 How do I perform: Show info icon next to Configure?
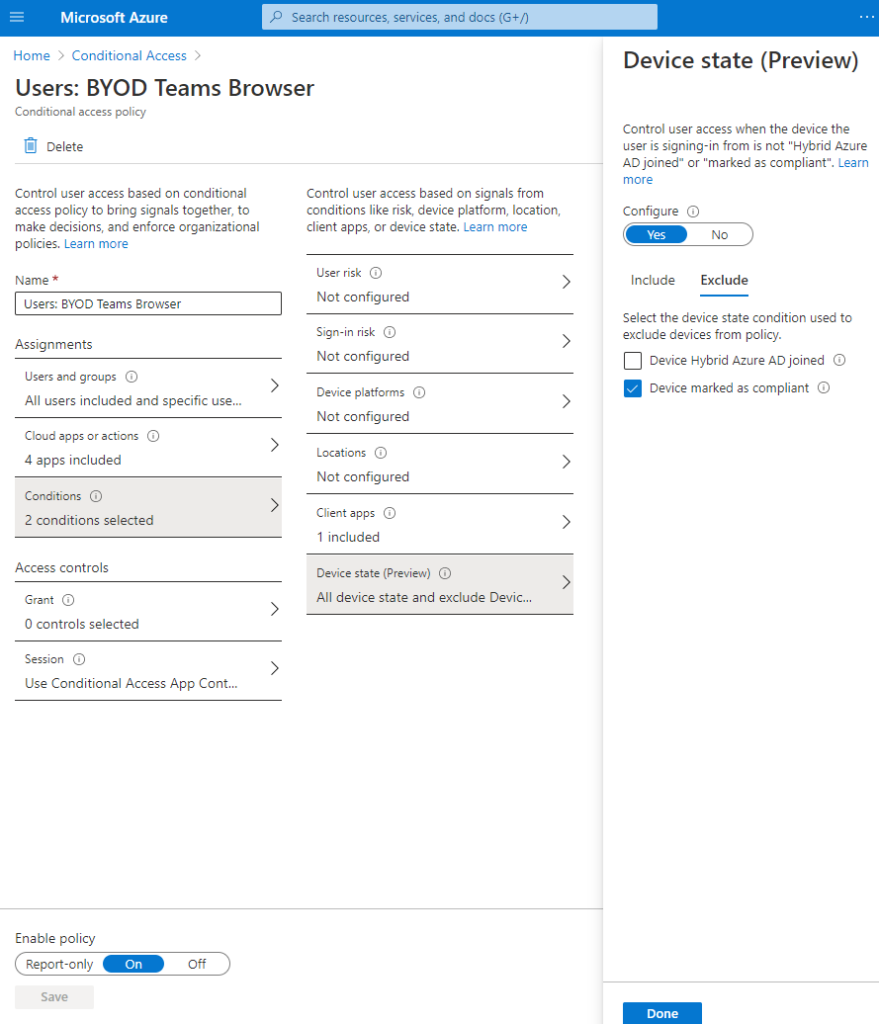(694, 211)
